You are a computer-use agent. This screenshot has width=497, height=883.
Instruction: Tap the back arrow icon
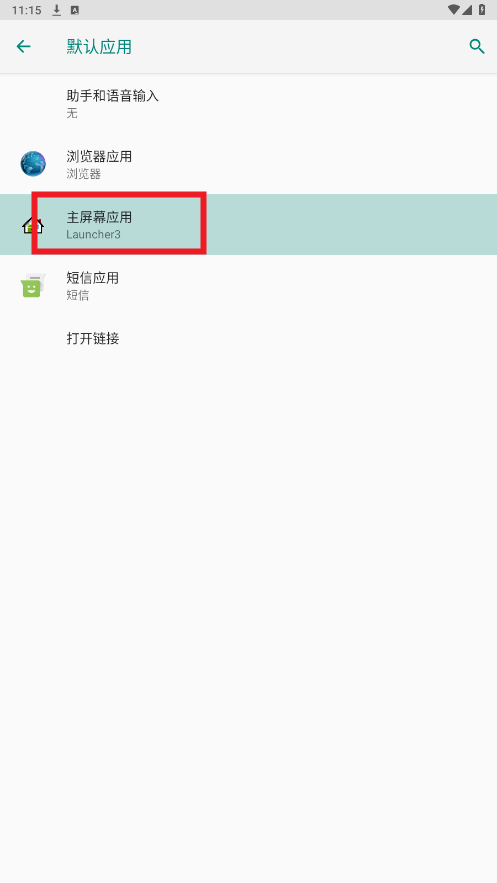point(24,47)
